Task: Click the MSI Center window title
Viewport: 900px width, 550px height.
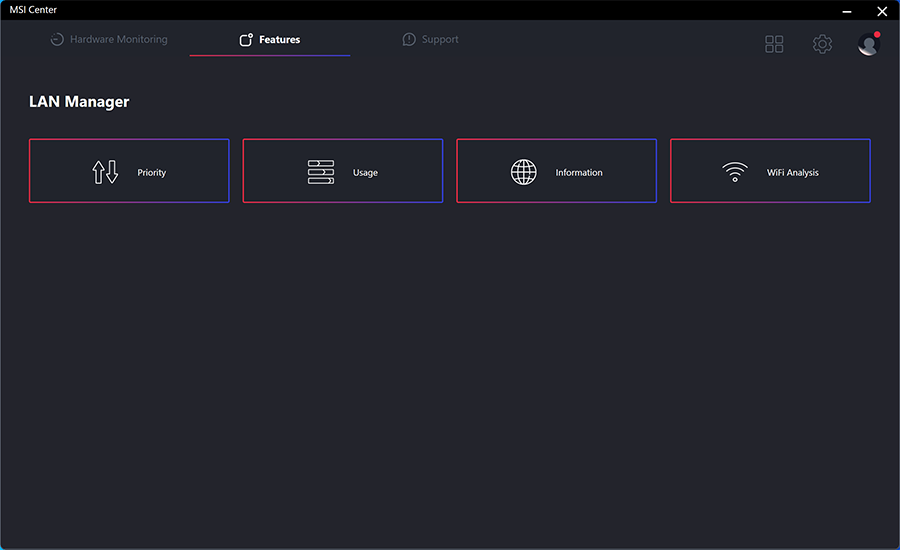Action: tap(33, 10)
